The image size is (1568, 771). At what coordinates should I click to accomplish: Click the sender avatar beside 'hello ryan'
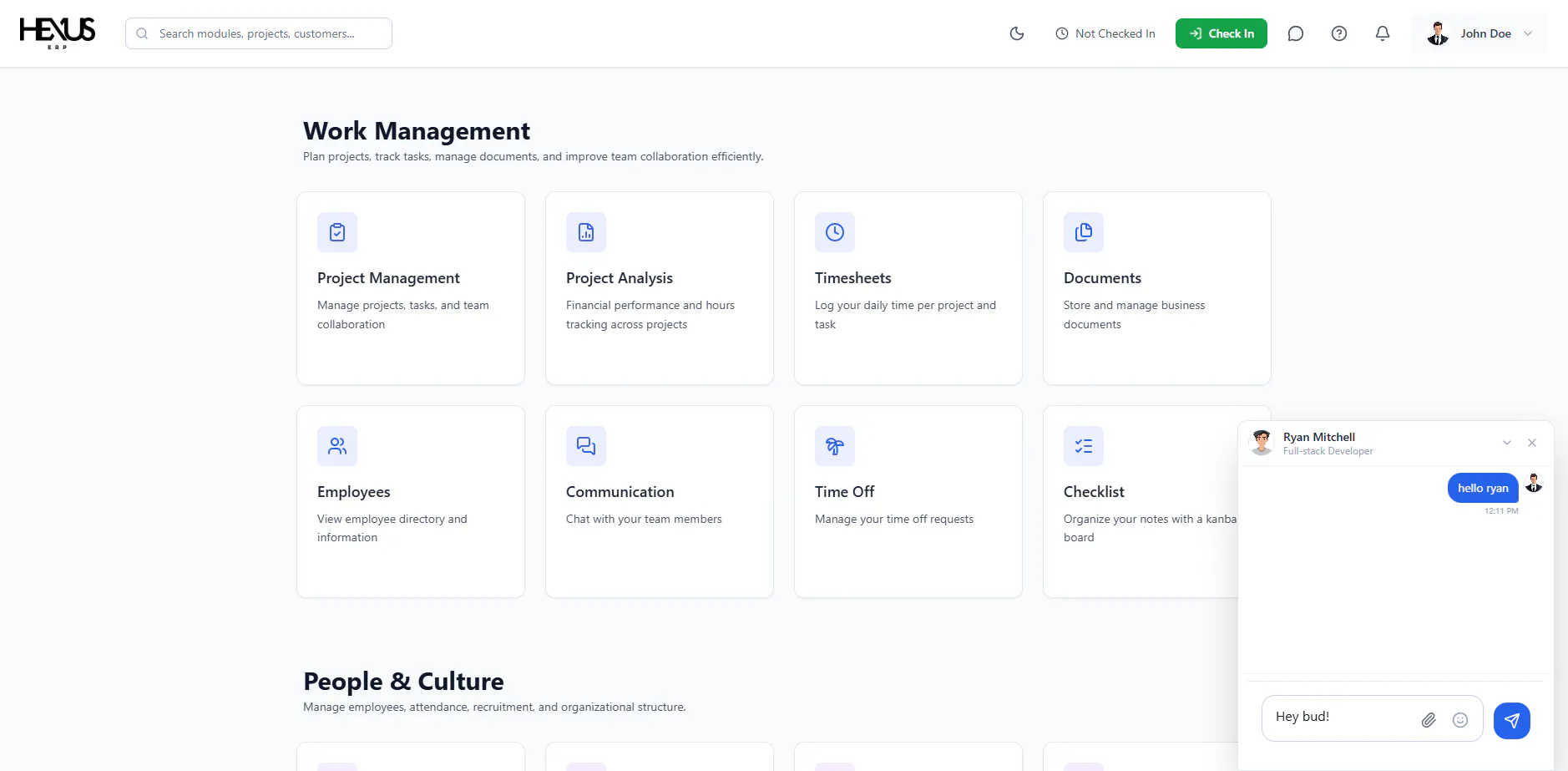click(x=1534, y=483)
